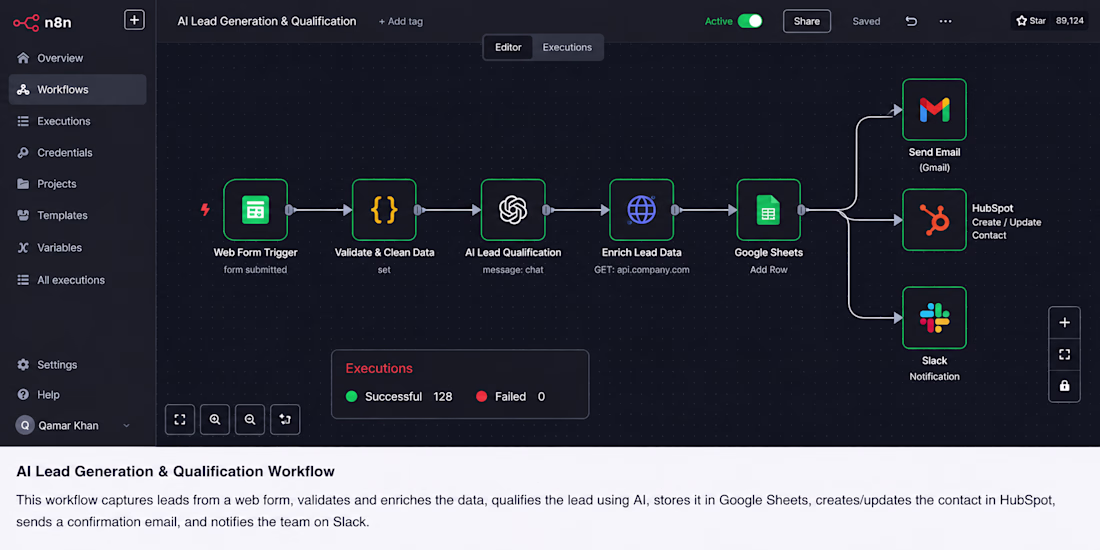This screenshot has width=1100, height=550.
Task: Toggle the workflow Active switch
Action: point(750,21)
